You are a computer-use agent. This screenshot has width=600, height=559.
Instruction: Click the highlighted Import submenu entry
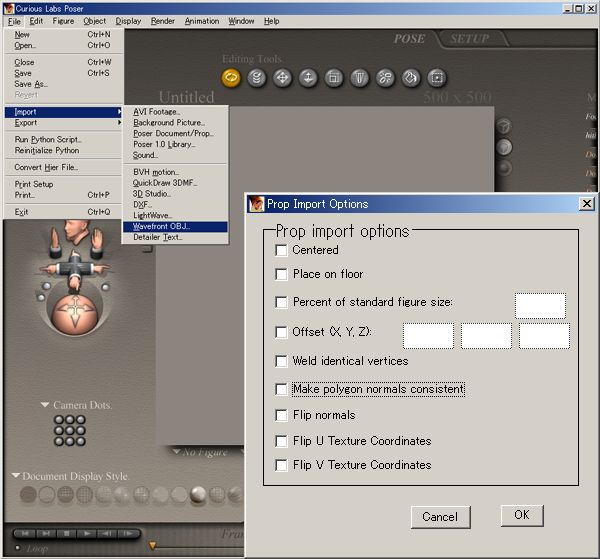coord(64,112)
